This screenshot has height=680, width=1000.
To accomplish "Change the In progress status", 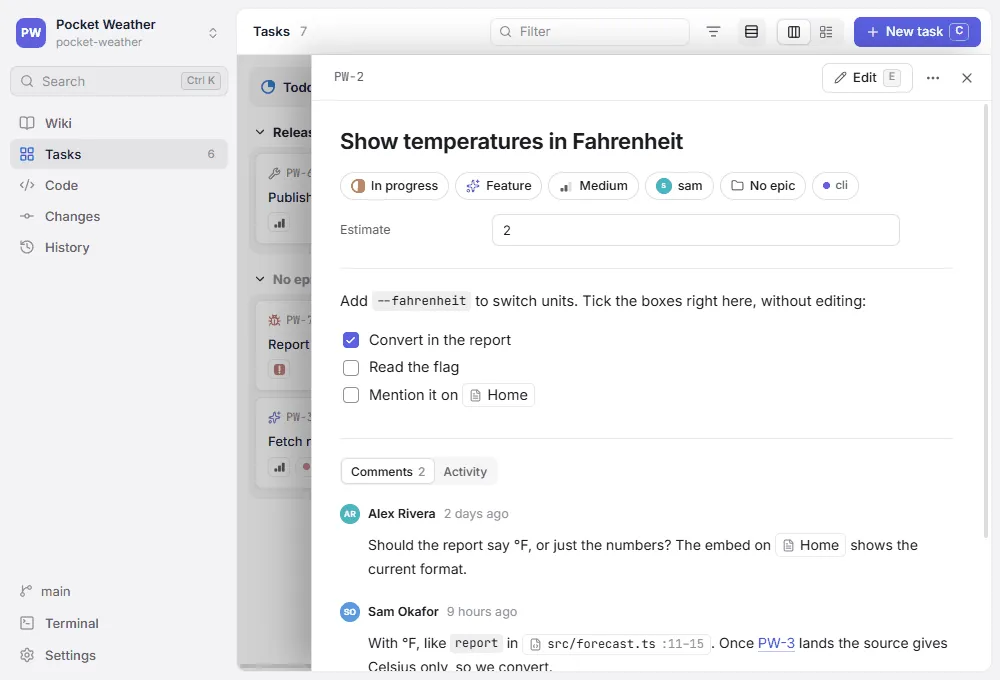I will pos(394,186).
